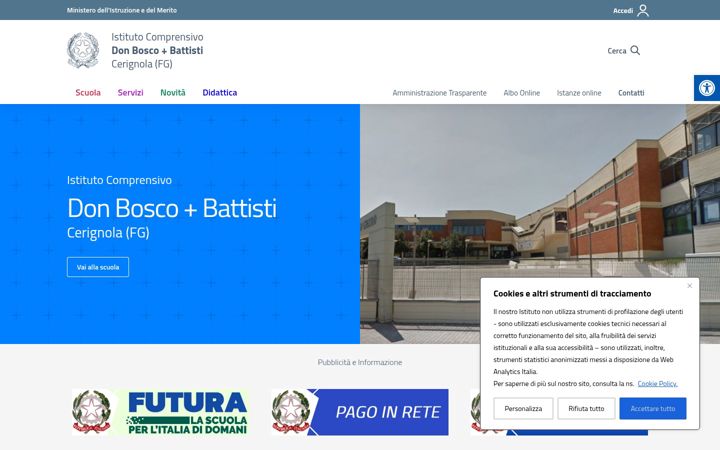The image size is (720, 450).
Task: Click the school name Don Bosco + Battisti in header
Action: (x=157, y=50)
